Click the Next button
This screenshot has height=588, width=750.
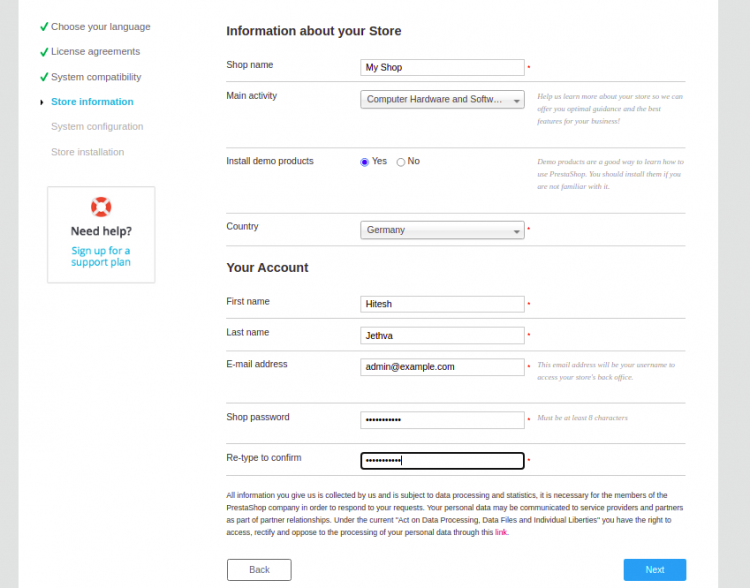point(655,570)
